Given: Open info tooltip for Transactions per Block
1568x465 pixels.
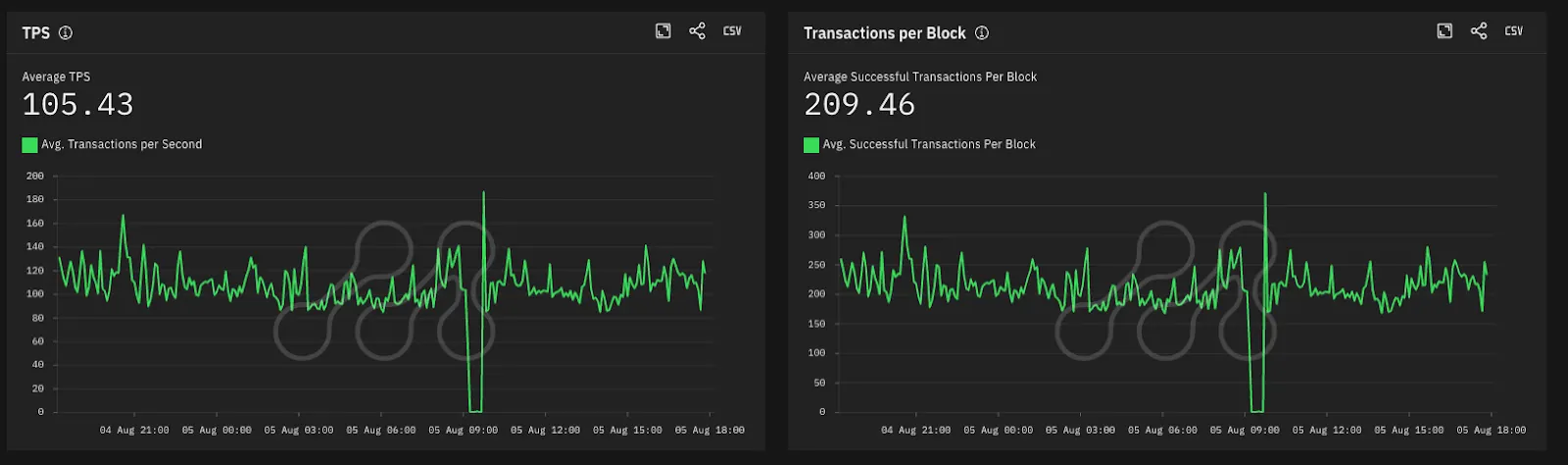Looking at the screenshot, I should [982, 32].
